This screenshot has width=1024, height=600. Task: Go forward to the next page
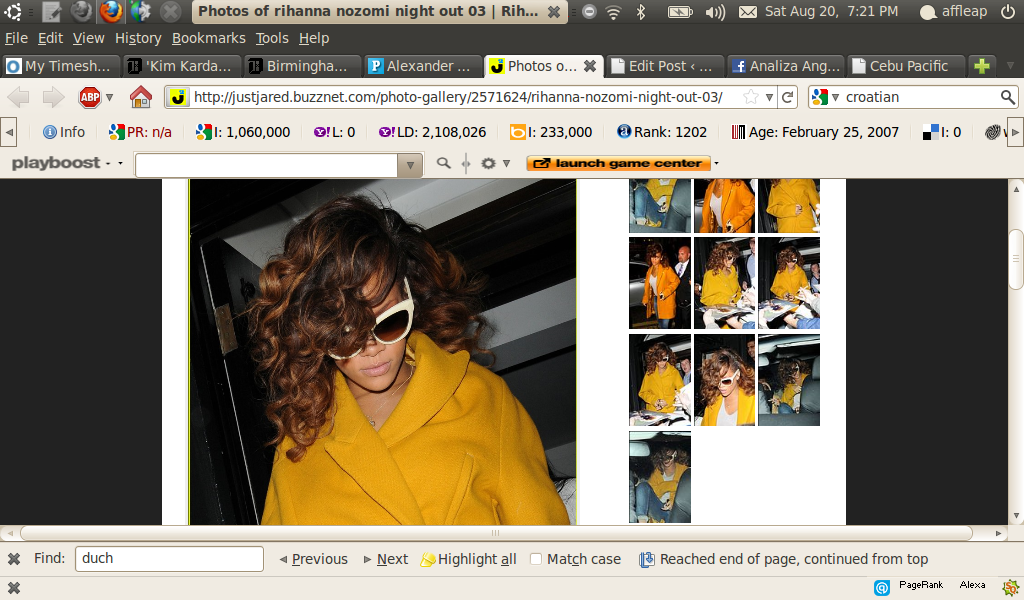pos(53,97)
